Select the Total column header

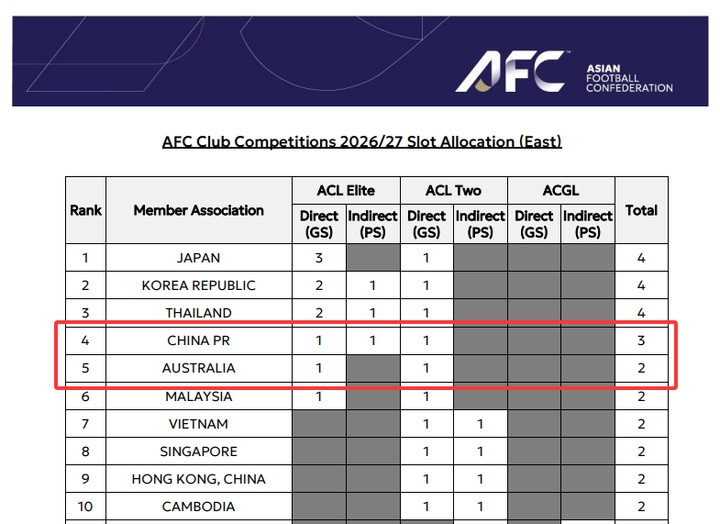pyautogui.click(x=641, y=210)
